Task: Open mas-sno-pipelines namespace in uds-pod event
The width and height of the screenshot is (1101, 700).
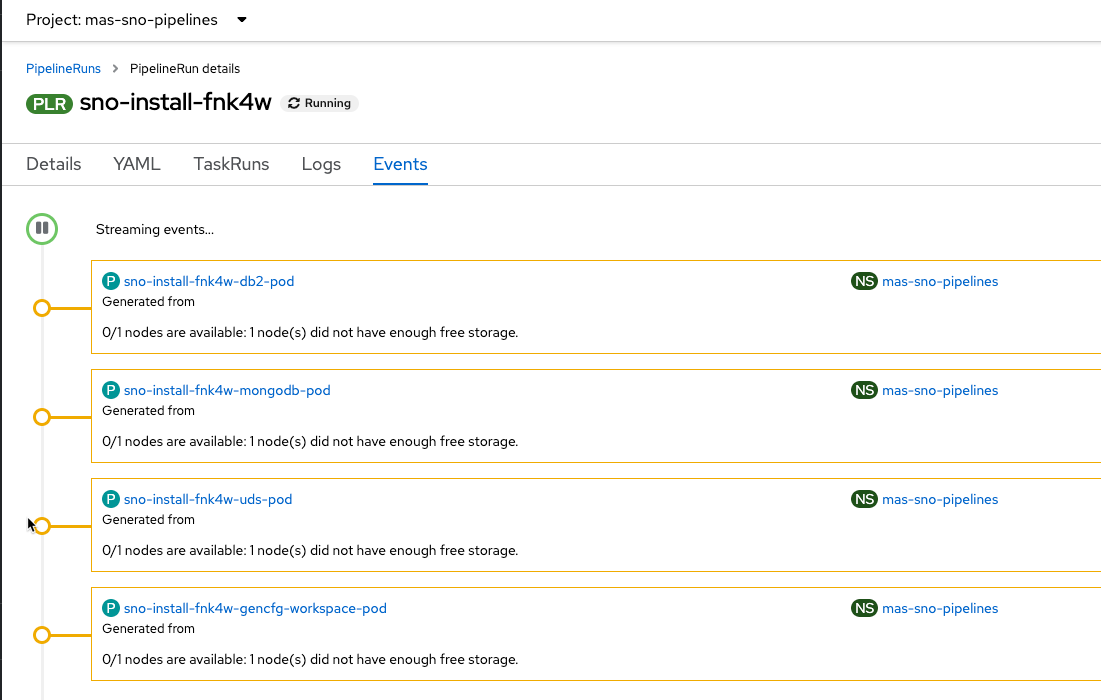Action: [940, 500]
